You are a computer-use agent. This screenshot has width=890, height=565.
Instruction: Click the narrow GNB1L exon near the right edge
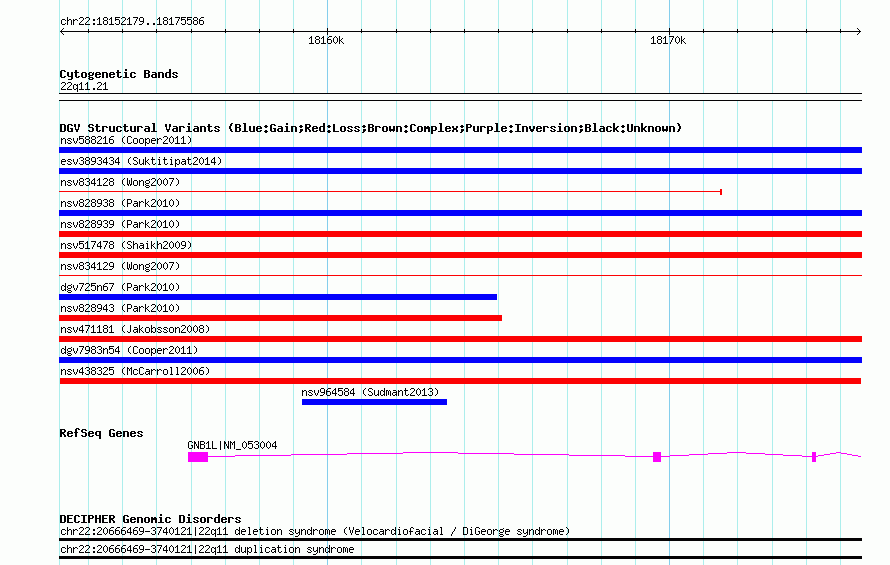click(814, 457)
